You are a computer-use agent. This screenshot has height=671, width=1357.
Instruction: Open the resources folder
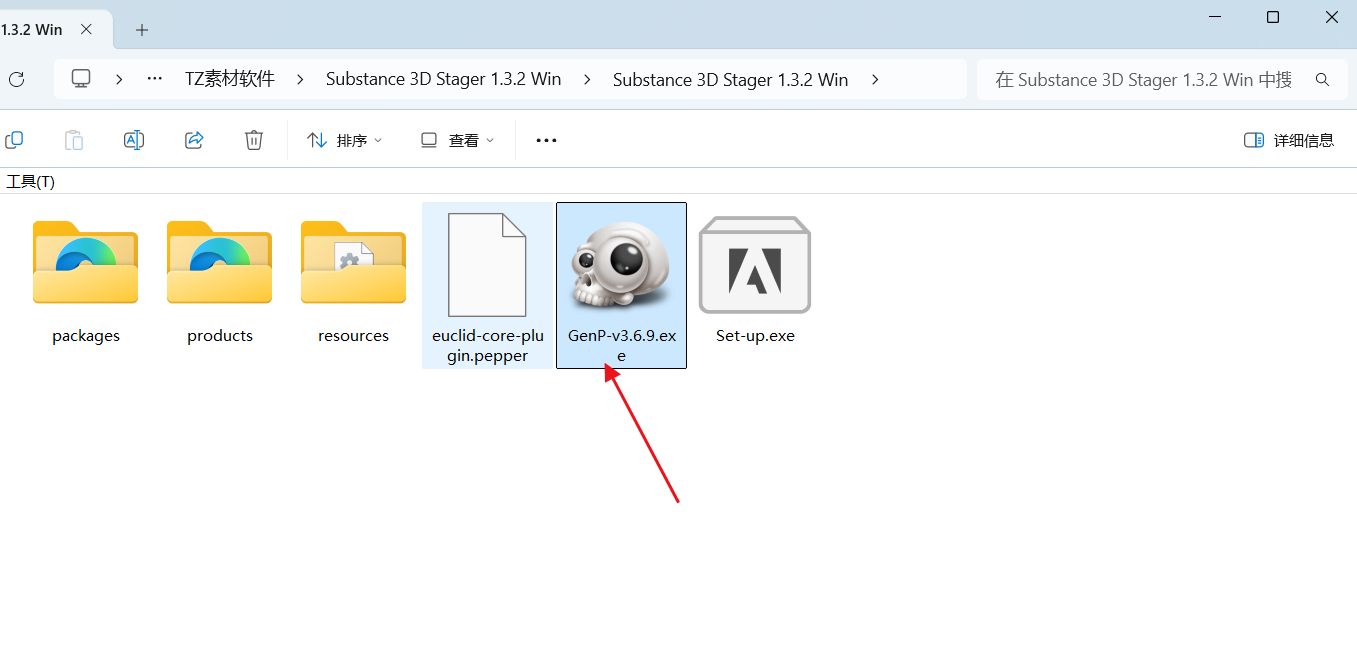click(x=353, y=262)
